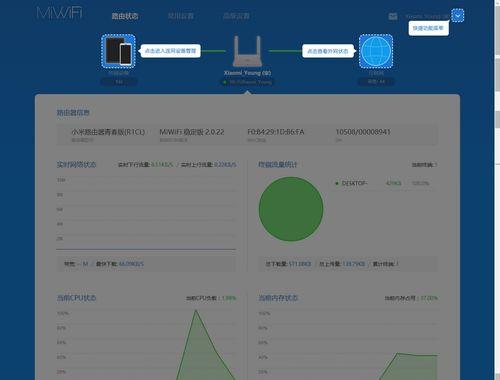Click the MiWiFi logo
Screen dimensions: 500x380
pyautogui.click(x=59, y=13)
